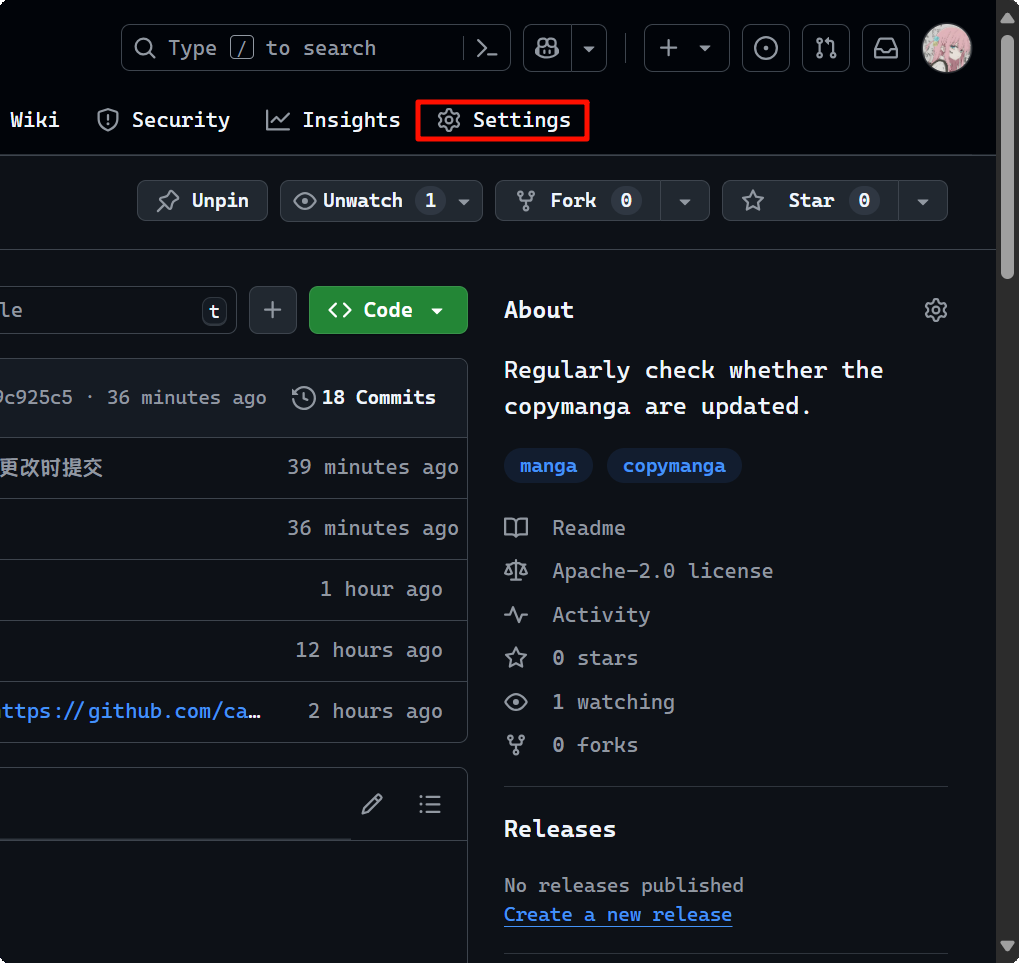The height and width of the screenshot is (963, 1019).
Task: Fork the repository
Action: pos(578,201)
